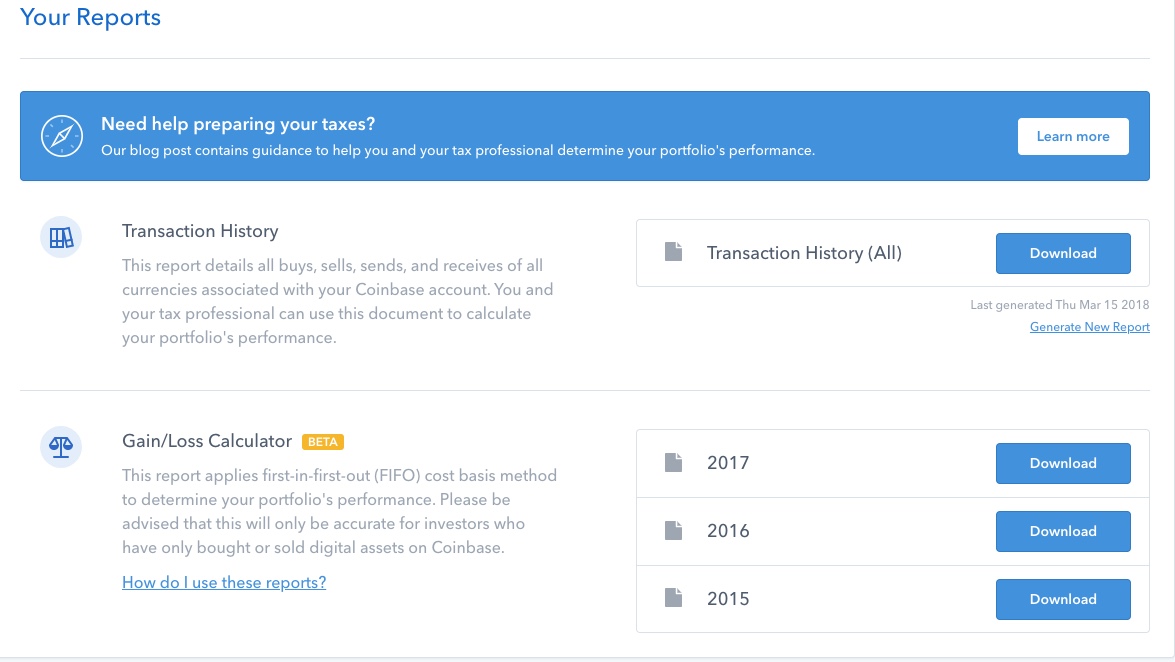Click the Transaction History (All) row label
Image resolution: width=1175 pixels, height=662 pixels.
tap(804, 253)
